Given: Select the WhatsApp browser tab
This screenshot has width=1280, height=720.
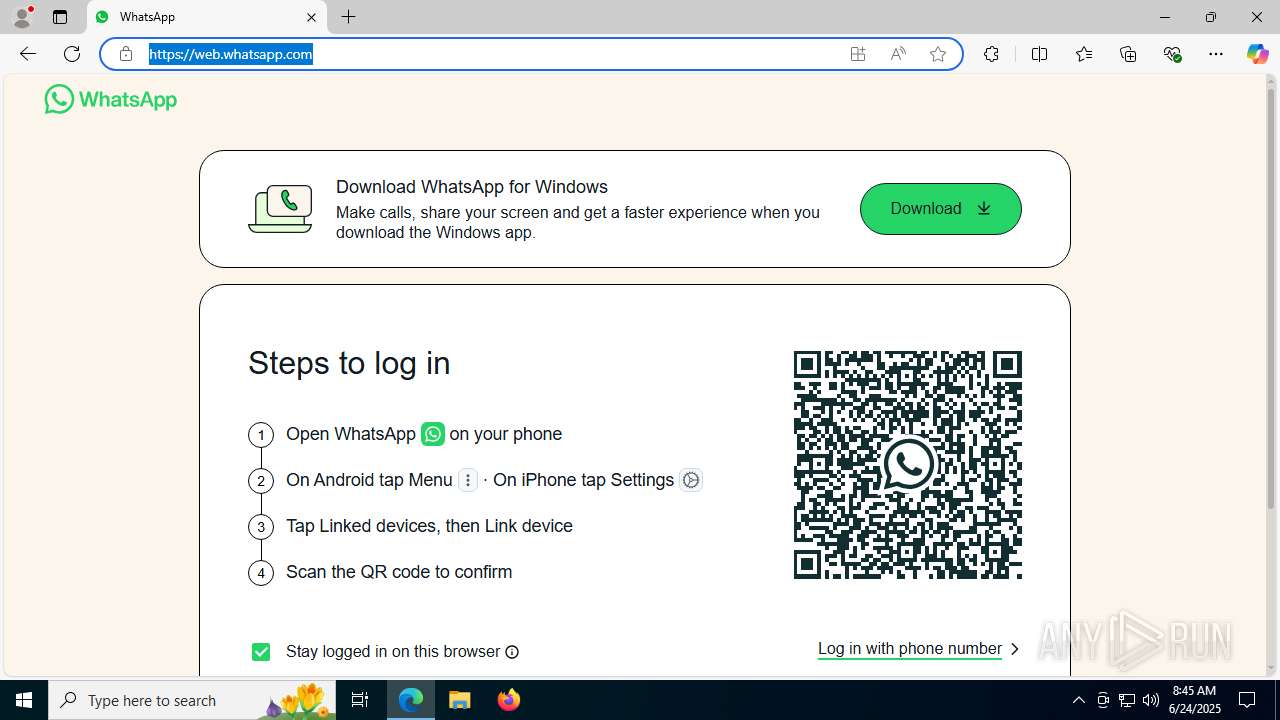Looking at the screenshot, I should coord(207,17).
